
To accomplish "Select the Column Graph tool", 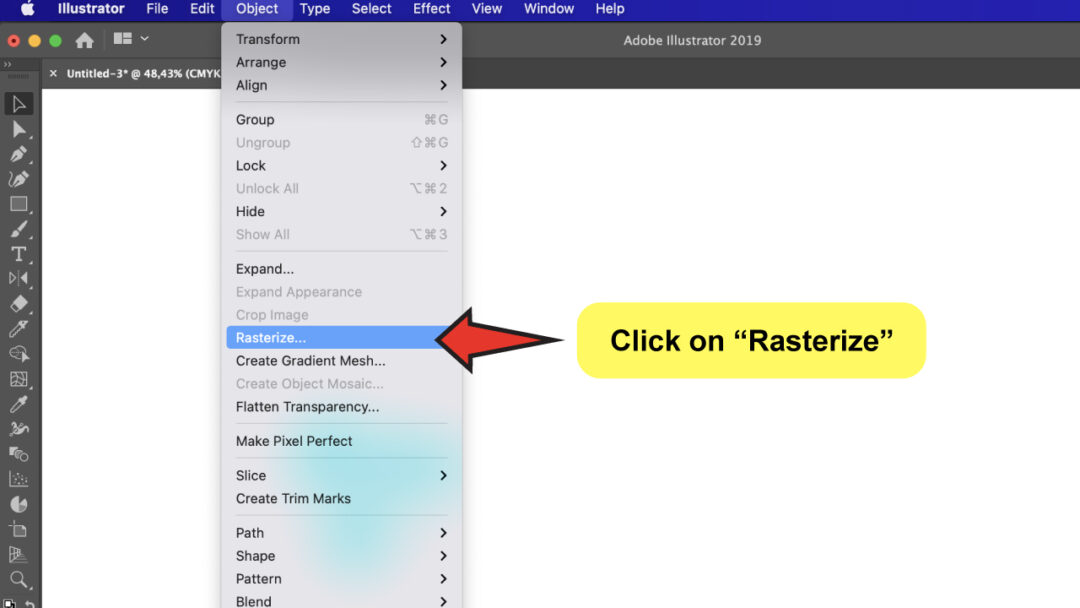I will [18, 477].
